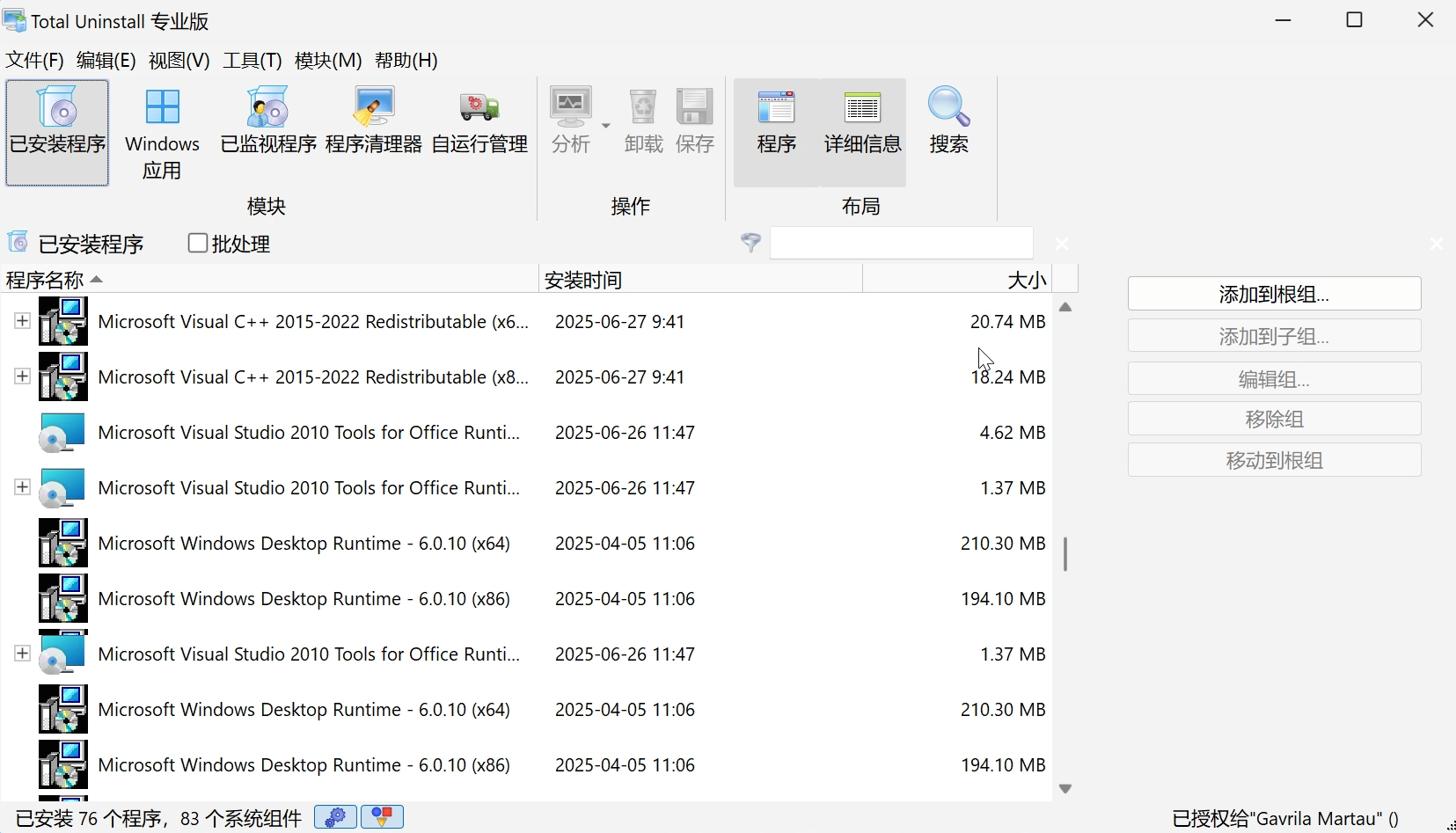Viewport: 1456px width, 833px height.
Task: Click the 移除组 button
Action: 1274,419
